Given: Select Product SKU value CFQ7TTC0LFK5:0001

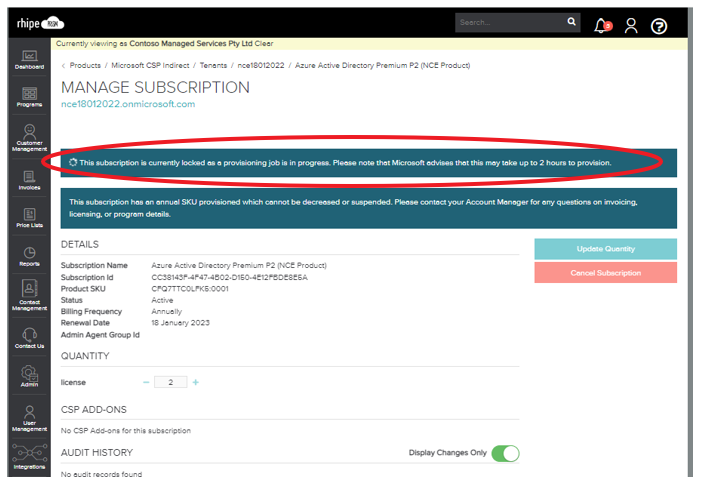Looking at the screenshot, I should (190, 289).
